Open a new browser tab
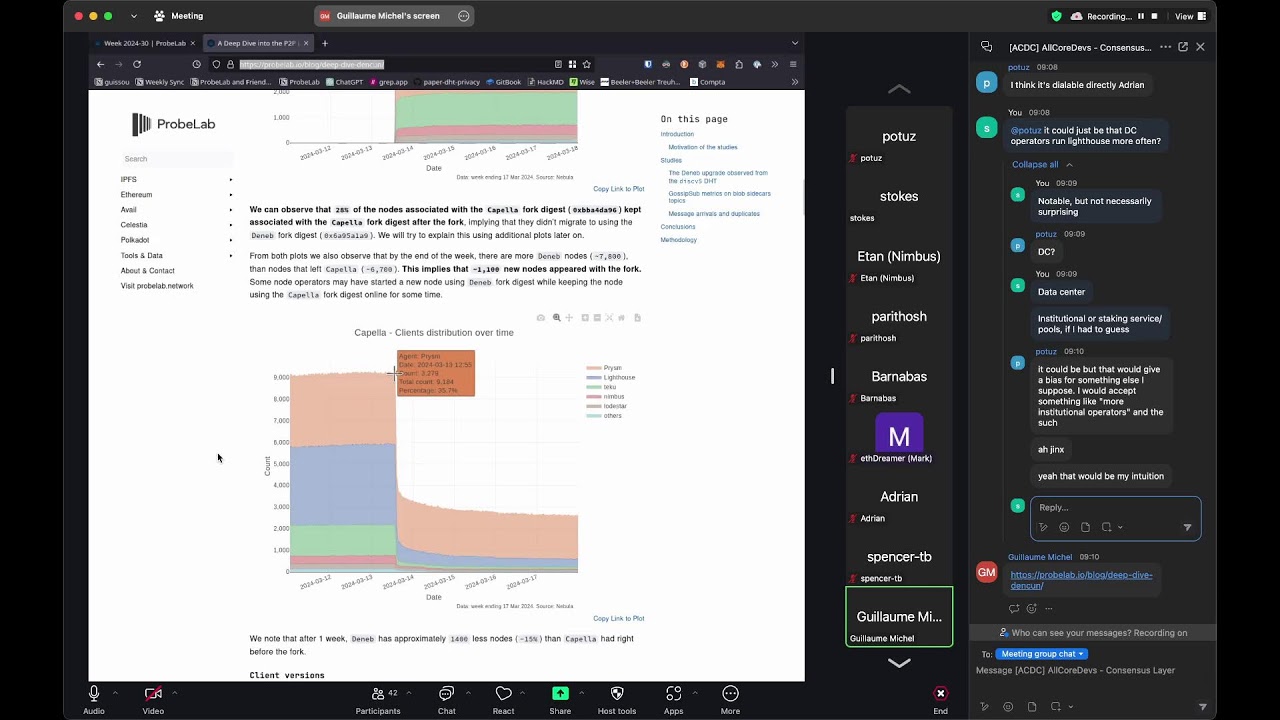This screenshot has height=720, width=1280. pos(325,43)
